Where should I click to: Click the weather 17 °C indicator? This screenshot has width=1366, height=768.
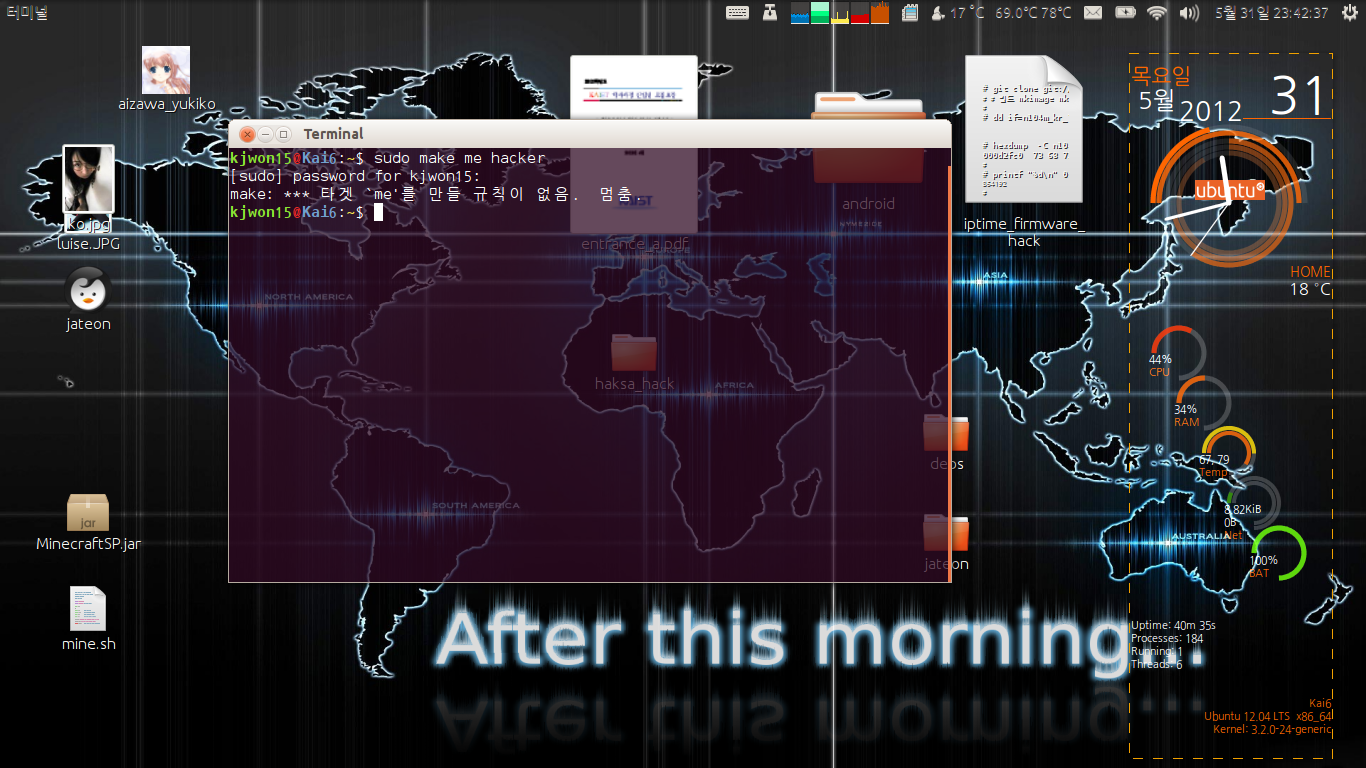click(957, 13)
